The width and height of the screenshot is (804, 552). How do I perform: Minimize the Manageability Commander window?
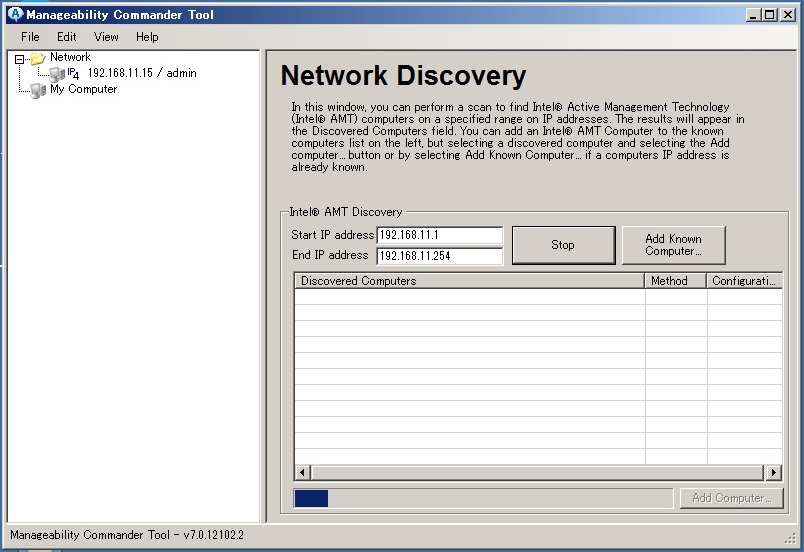tap(753, 15)
